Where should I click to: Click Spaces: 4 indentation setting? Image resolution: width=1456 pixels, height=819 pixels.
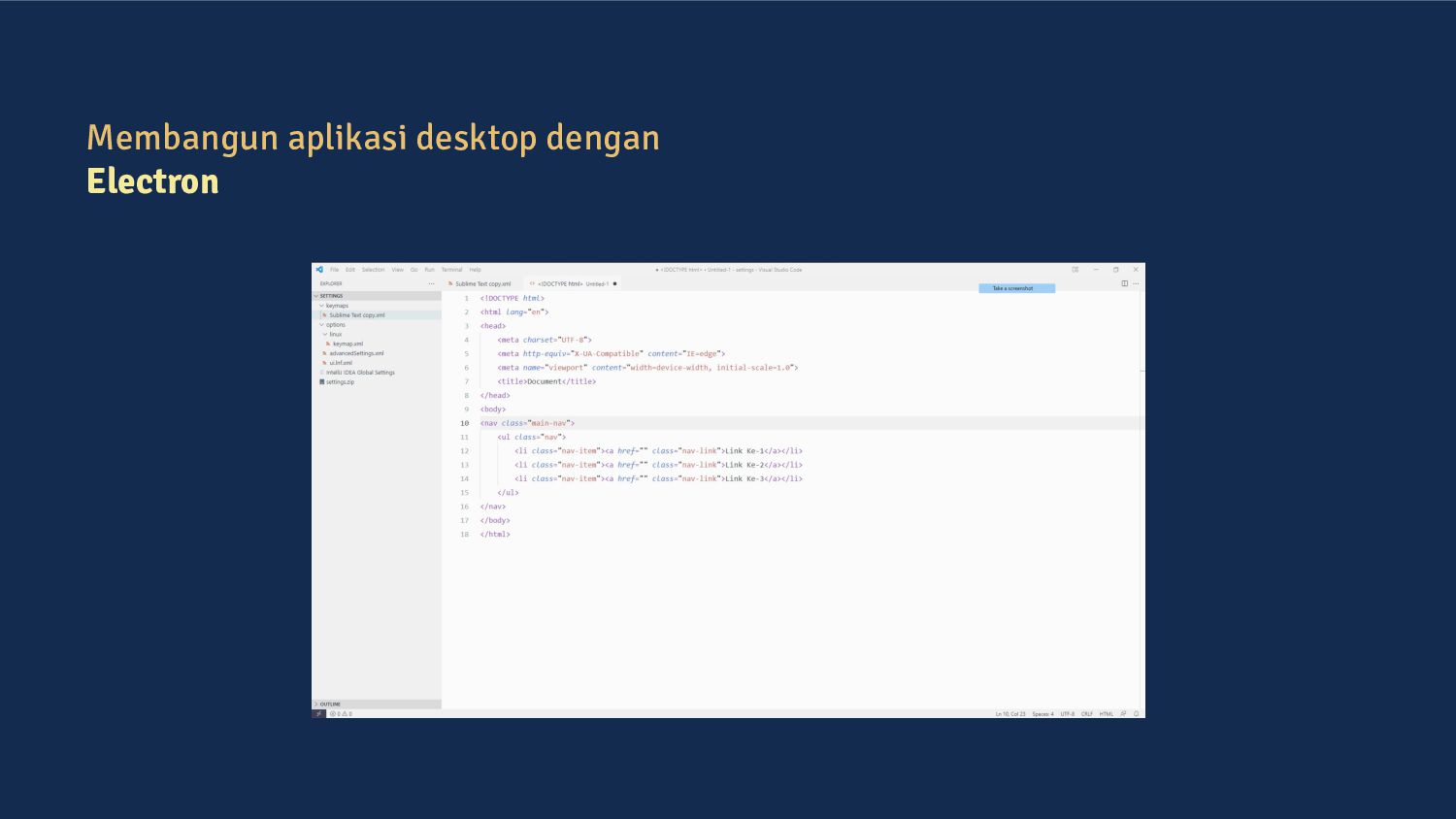coord(1042,714)
